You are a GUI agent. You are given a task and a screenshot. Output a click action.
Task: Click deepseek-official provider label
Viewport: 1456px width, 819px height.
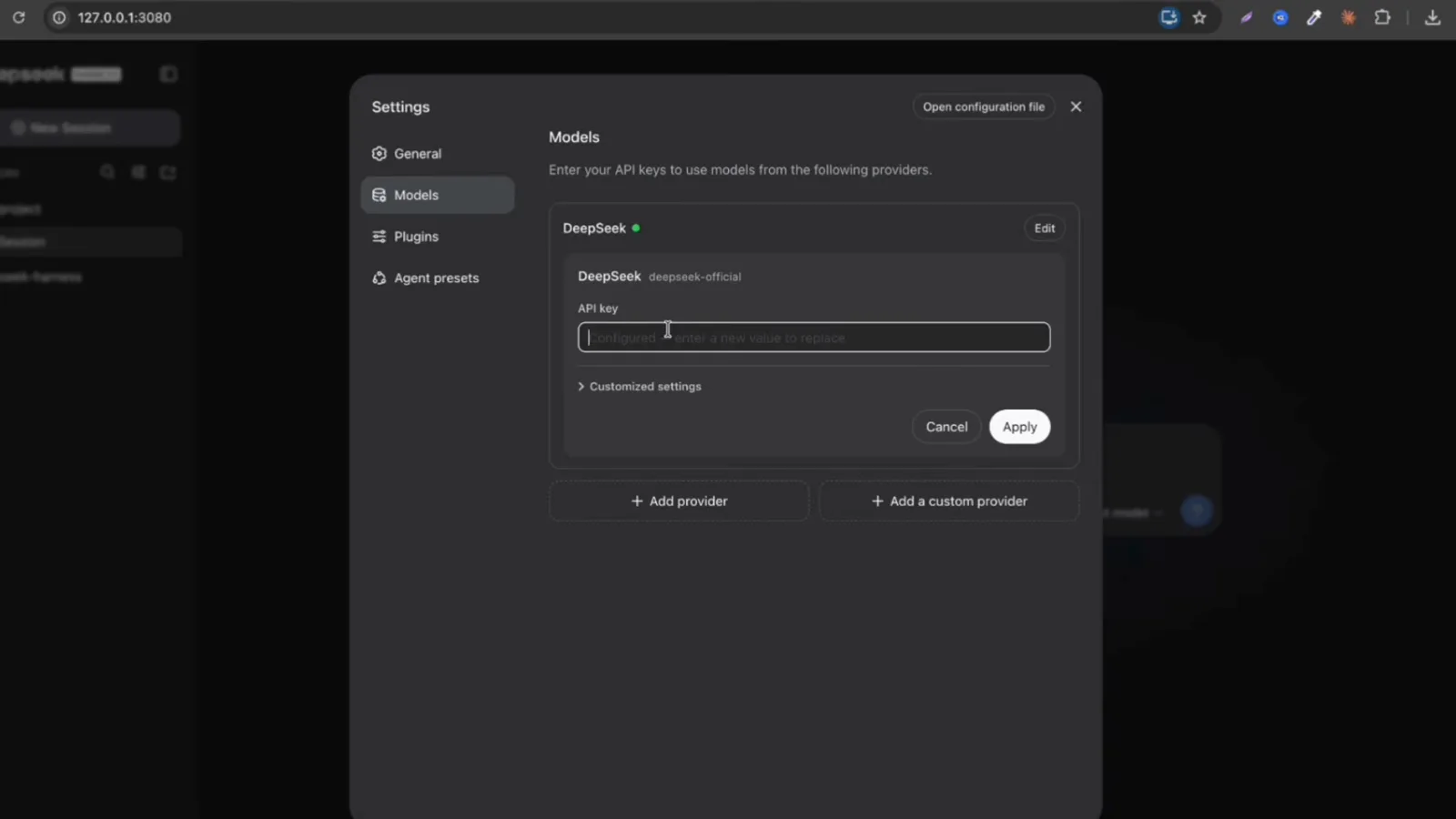coord(694,277)
